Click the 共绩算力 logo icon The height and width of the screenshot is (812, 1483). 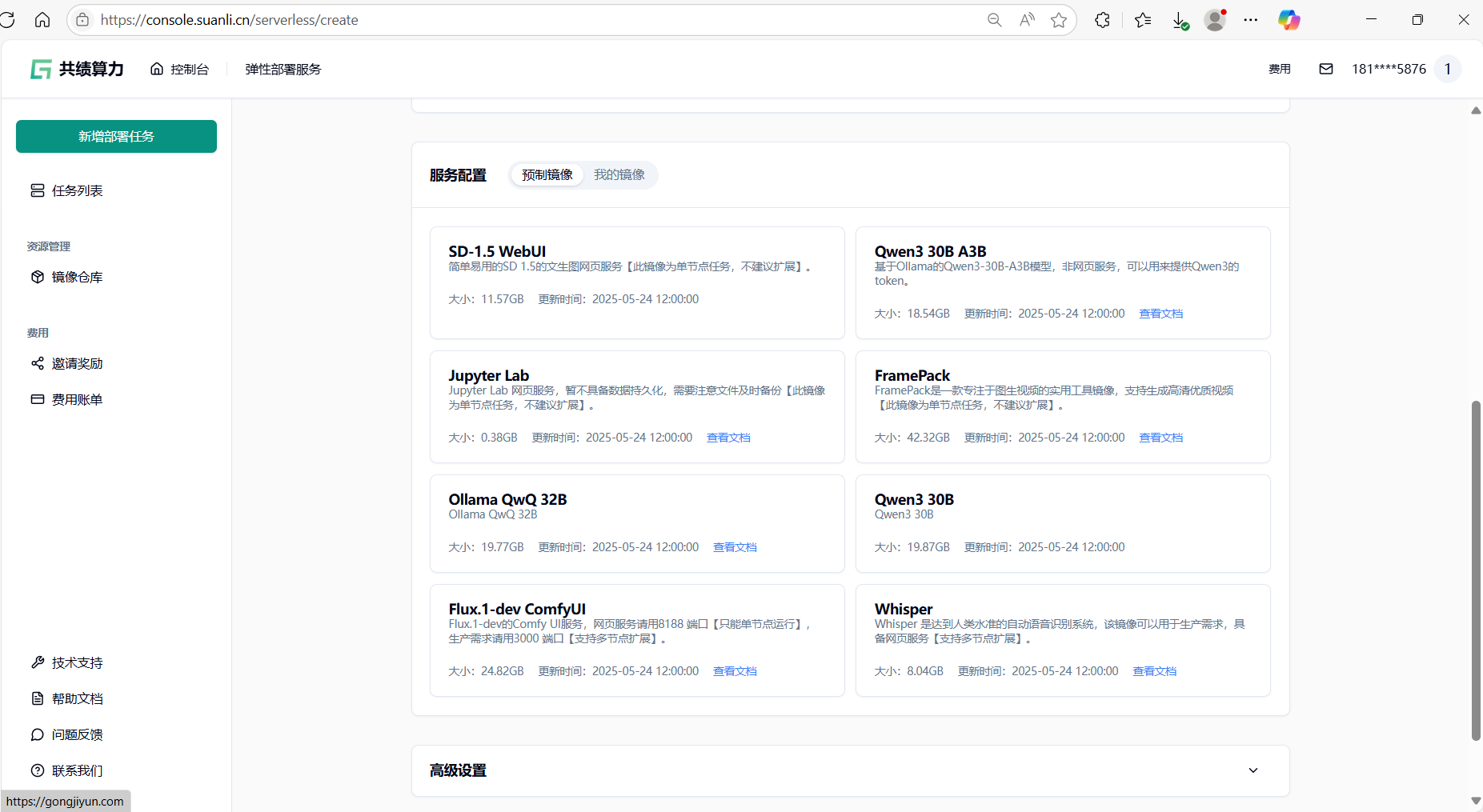(41, 70)
